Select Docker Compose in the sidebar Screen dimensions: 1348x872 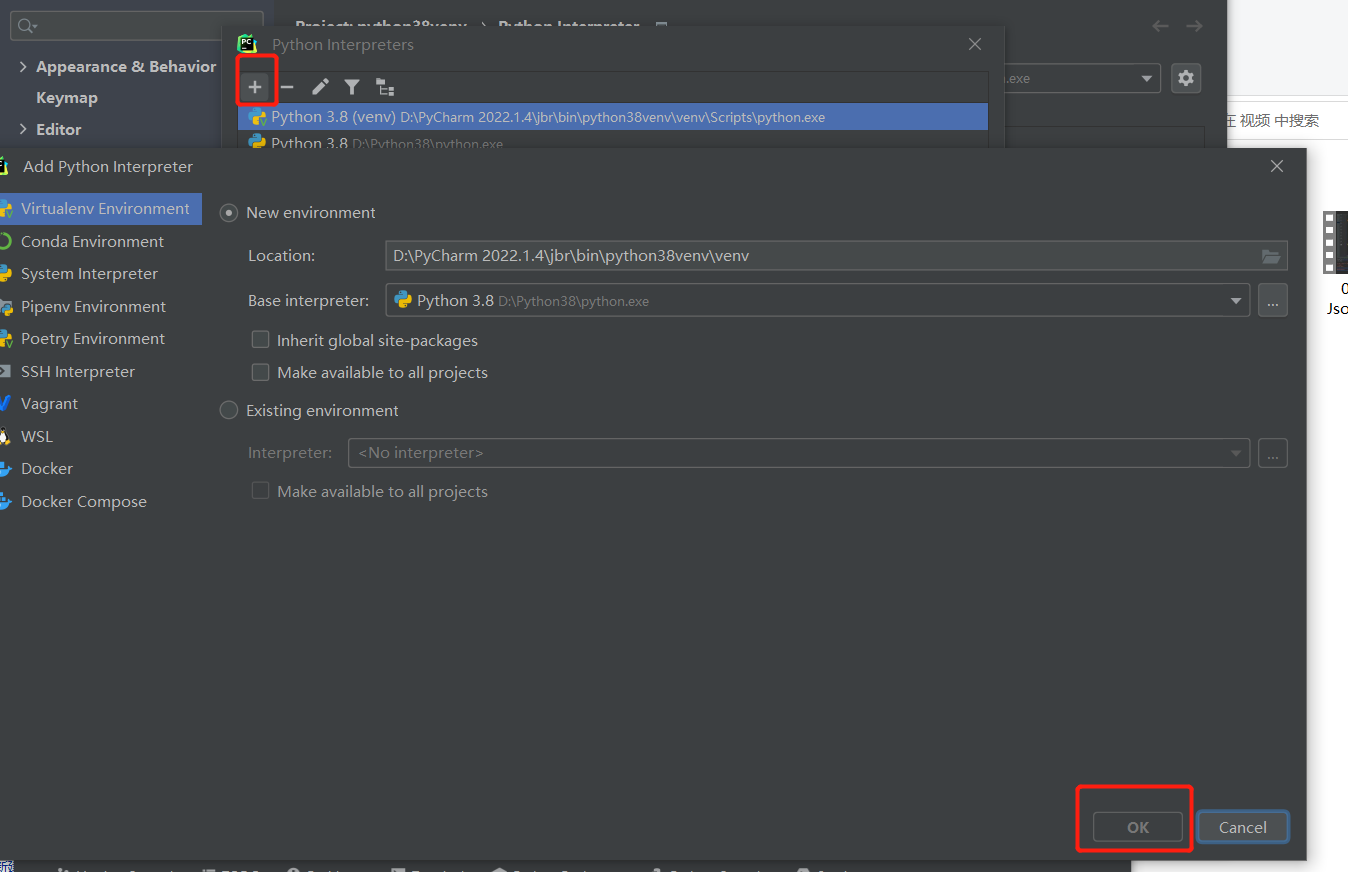pos(101,502)
